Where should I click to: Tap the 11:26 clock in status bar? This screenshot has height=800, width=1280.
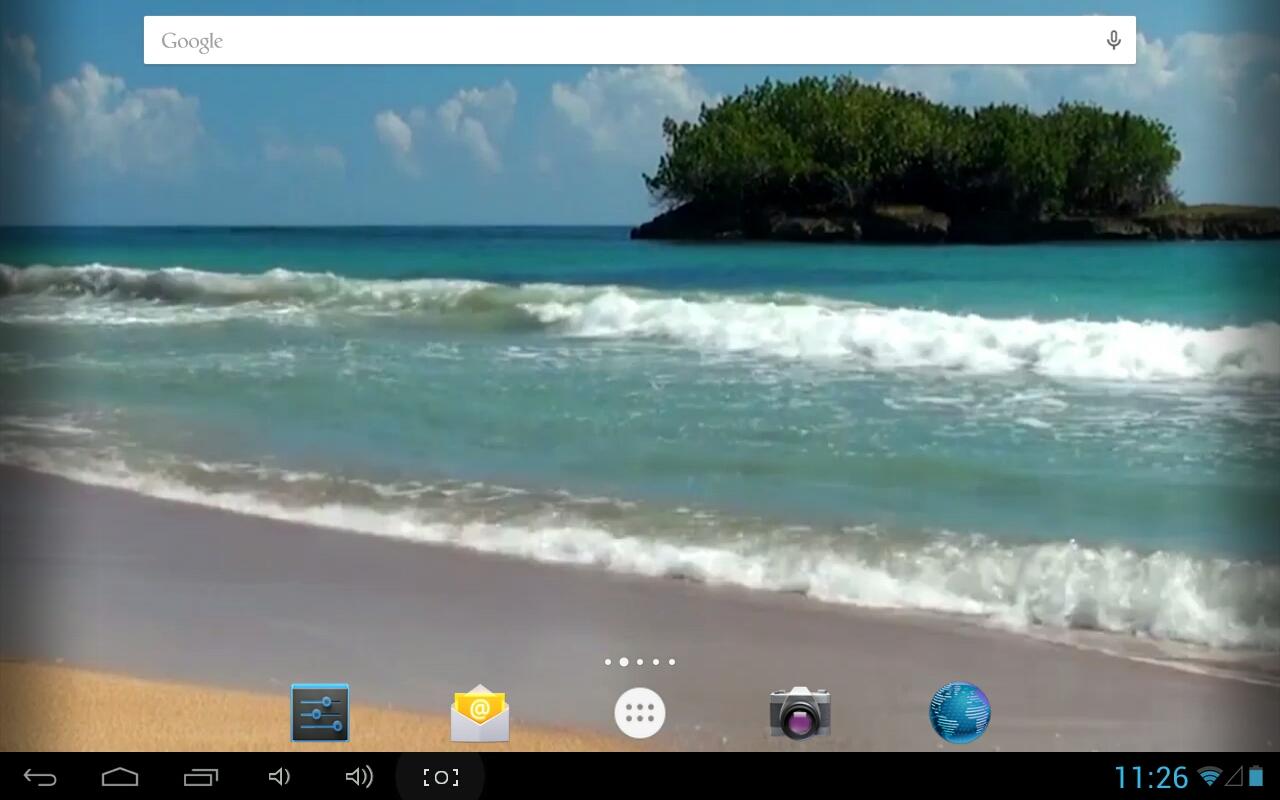click(x=1151, y=777)
